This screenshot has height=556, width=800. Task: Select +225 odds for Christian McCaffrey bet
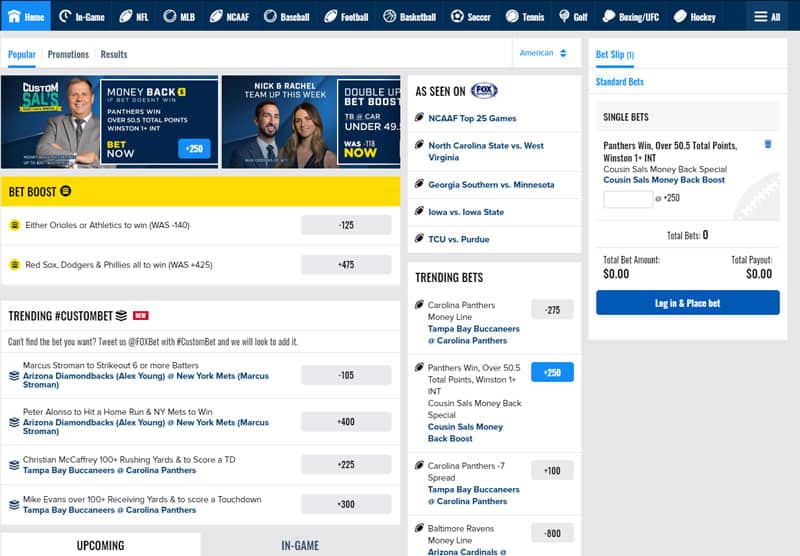click(346, 465)
